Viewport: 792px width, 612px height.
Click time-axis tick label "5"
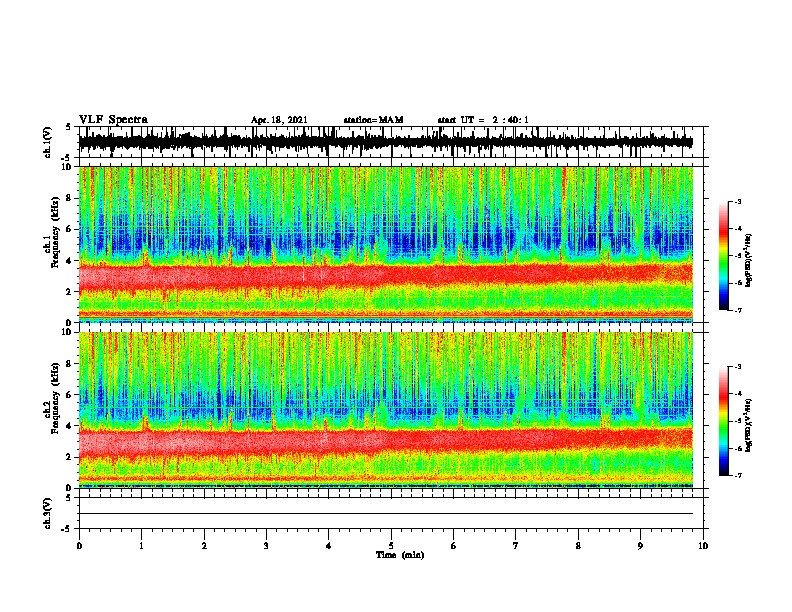coord(391,546)
